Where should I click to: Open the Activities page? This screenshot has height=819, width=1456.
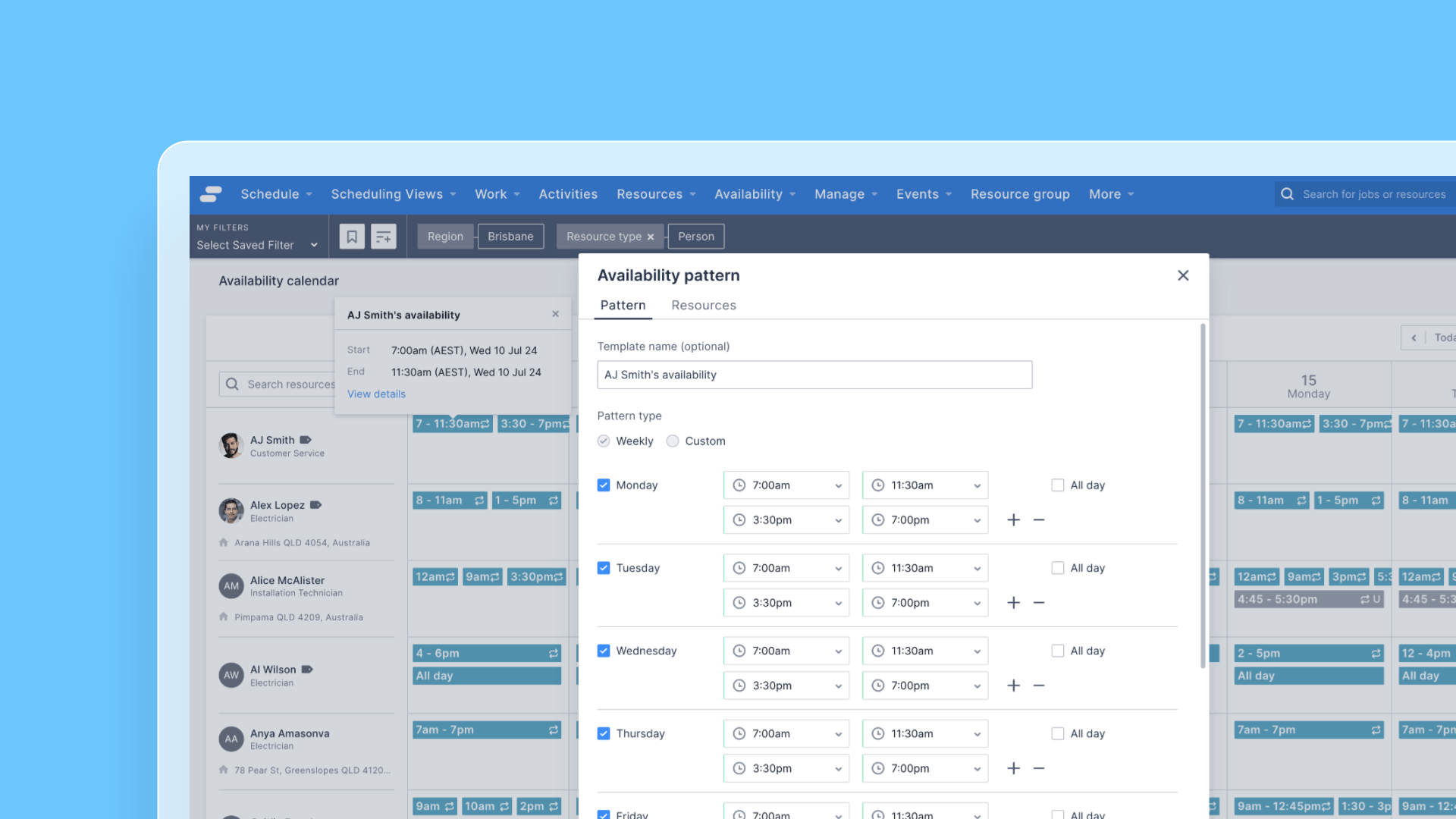568,194
